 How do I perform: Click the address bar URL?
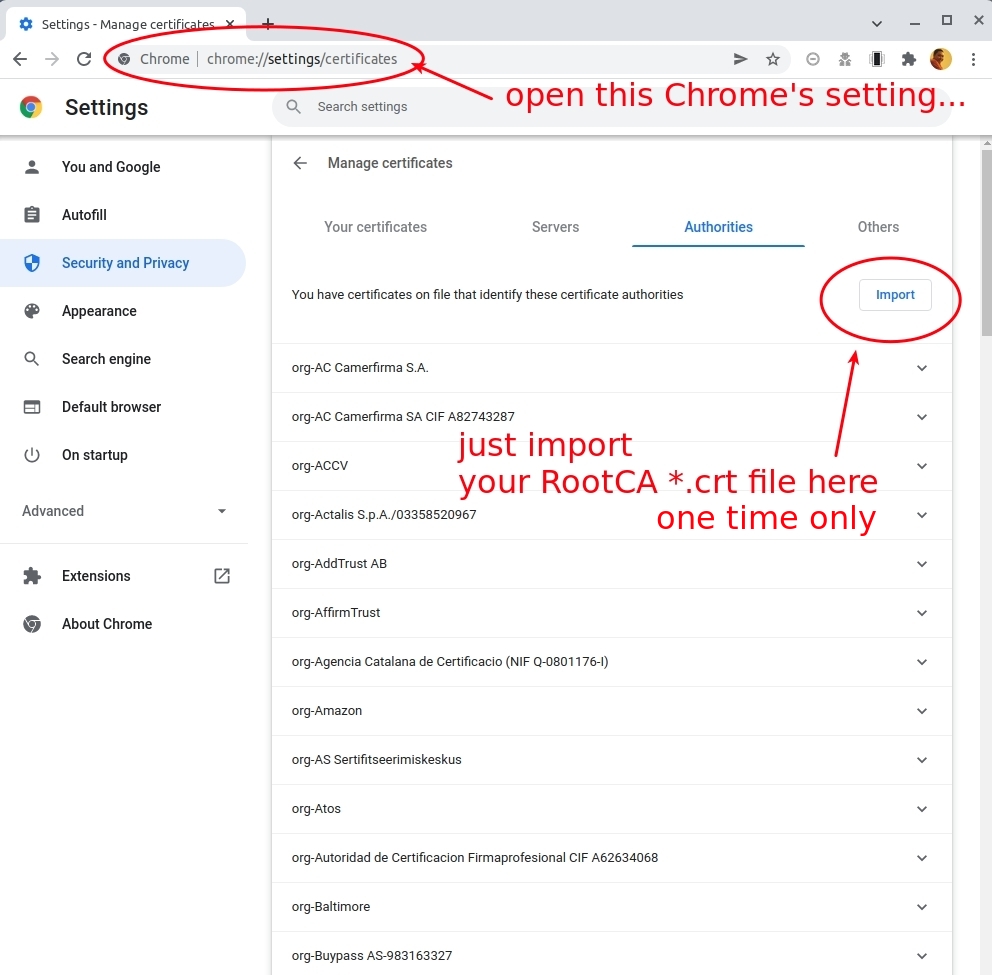[302, 59]
